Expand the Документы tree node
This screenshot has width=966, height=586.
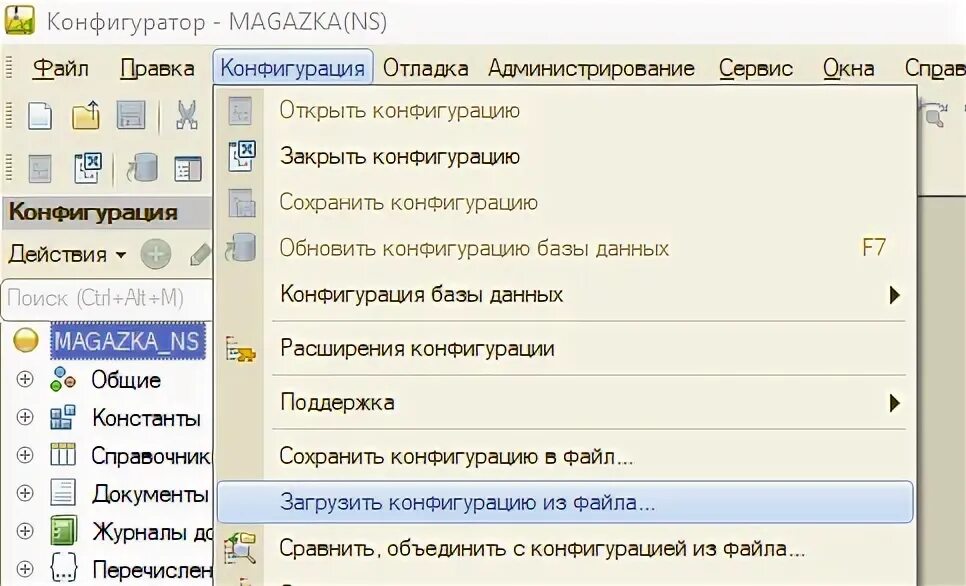(x=25, y=493)
